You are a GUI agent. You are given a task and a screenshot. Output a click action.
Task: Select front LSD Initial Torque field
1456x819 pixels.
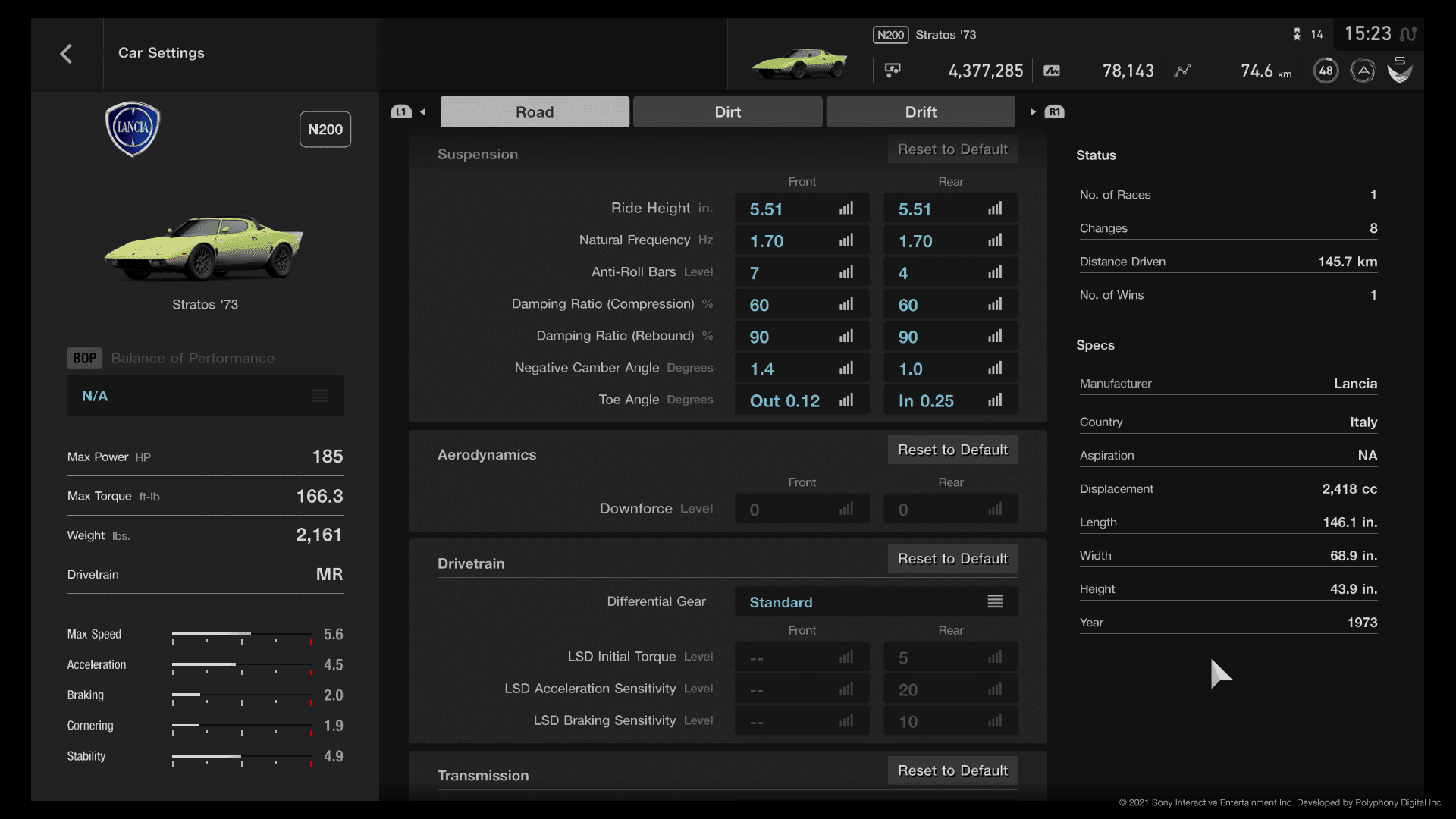click(x=802, y=657)
